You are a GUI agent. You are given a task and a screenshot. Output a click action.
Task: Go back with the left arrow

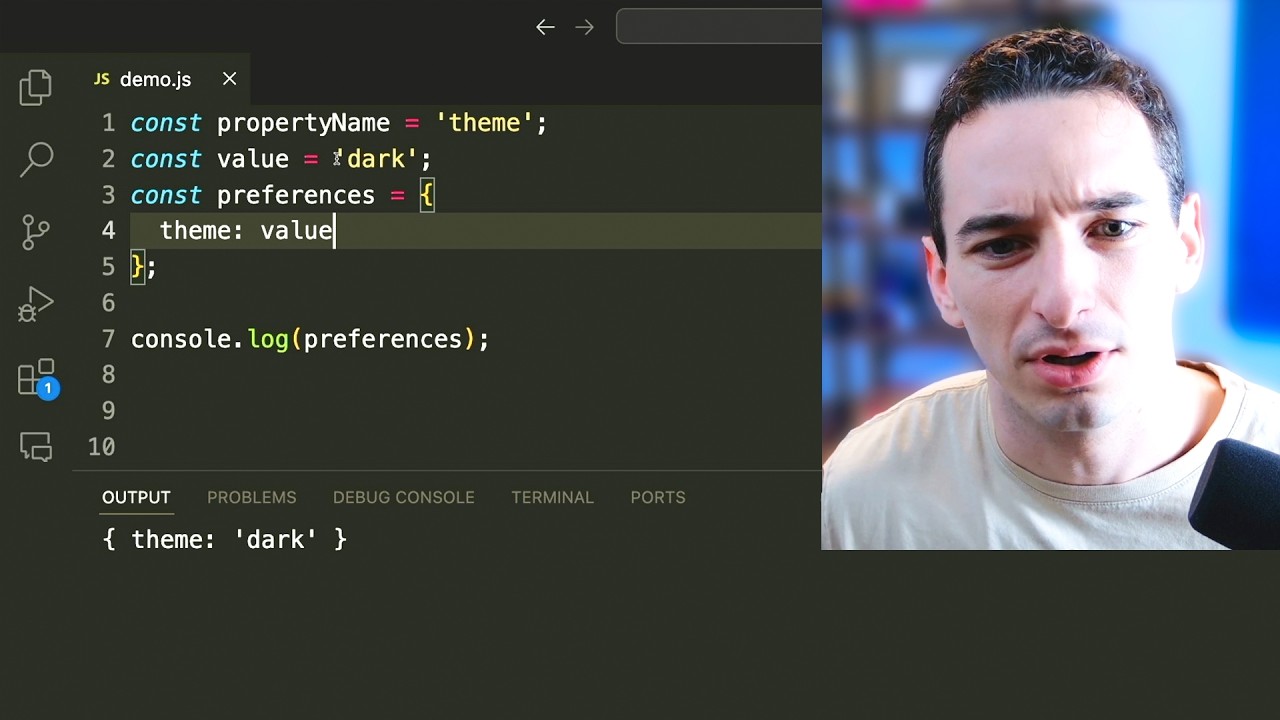click(x=545, y=27)
